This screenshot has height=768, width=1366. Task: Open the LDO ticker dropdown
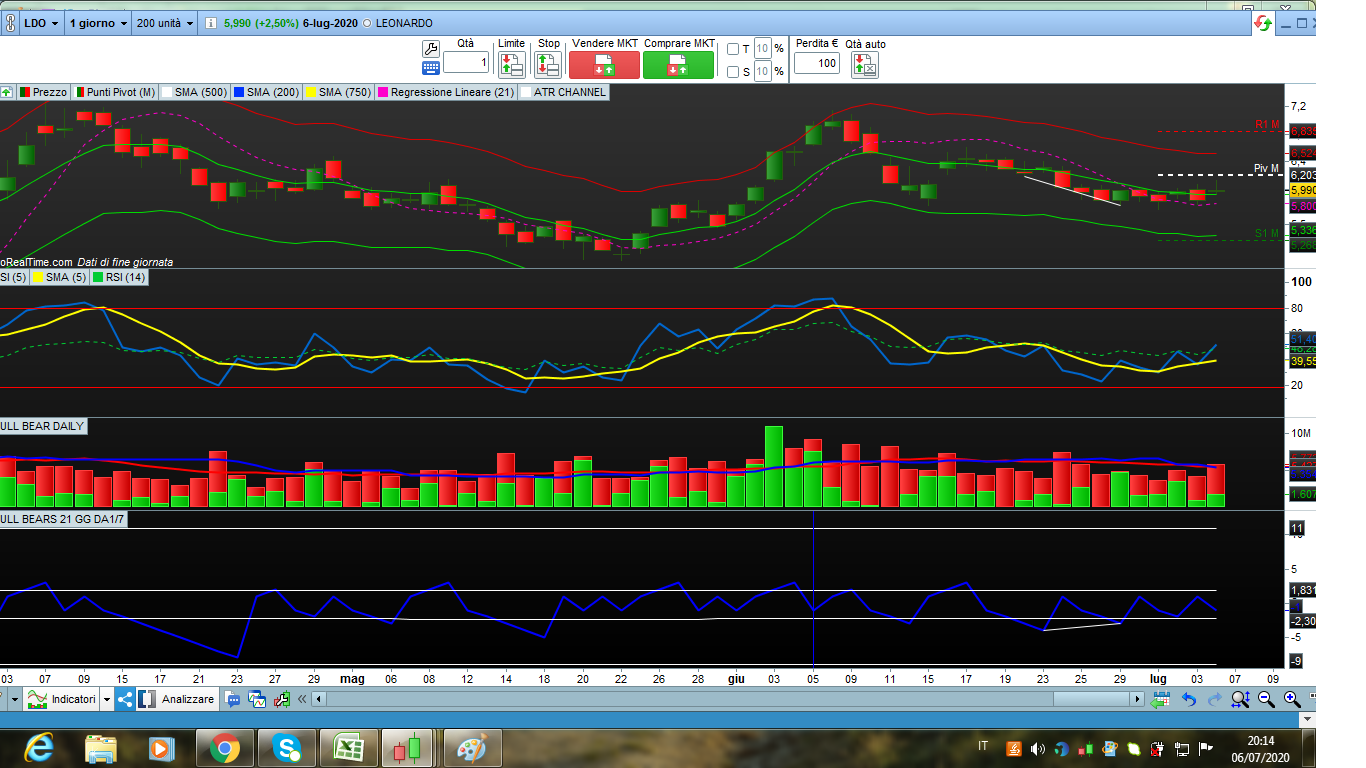[x=40, y=23]
